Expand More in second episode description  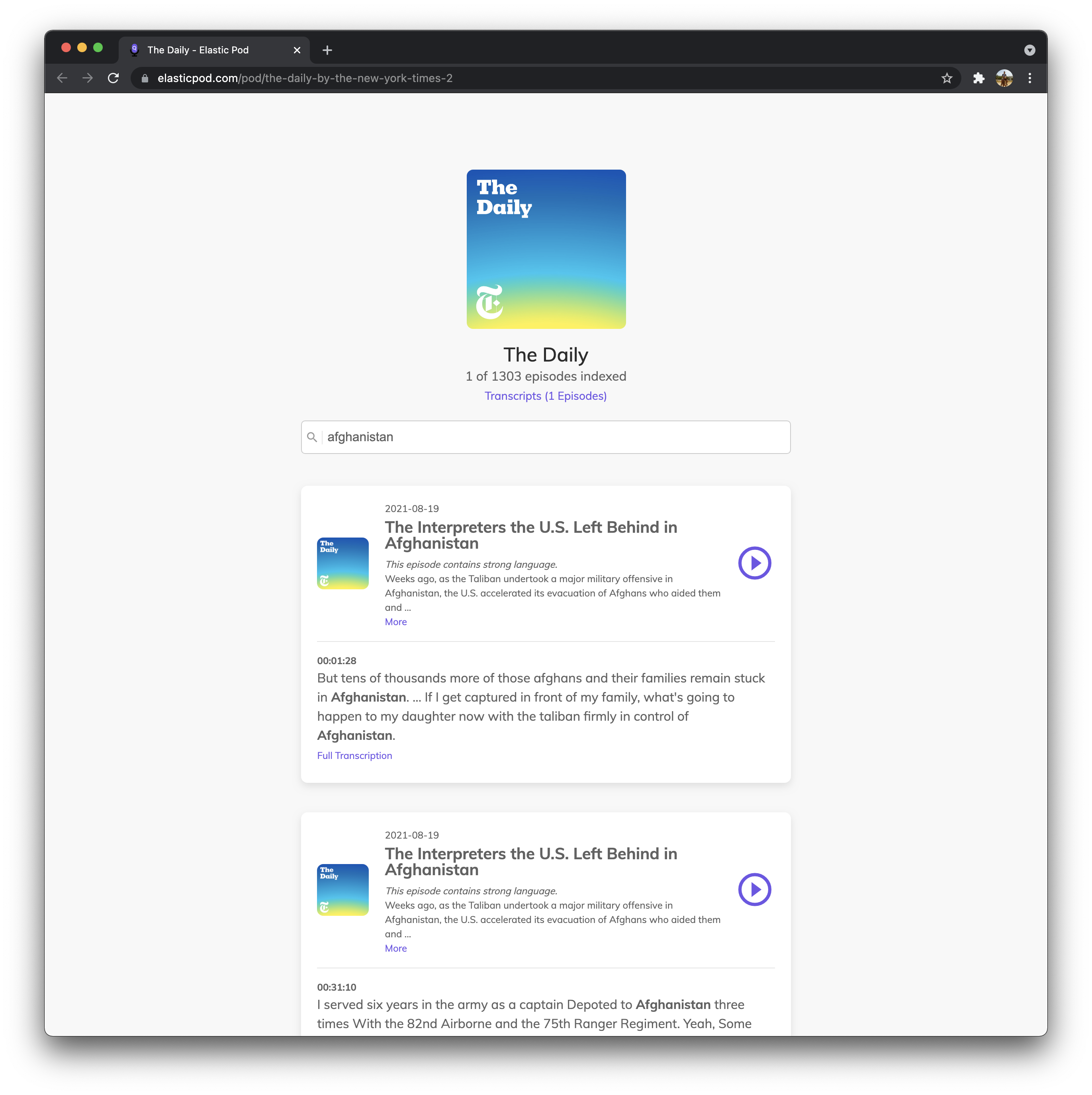pos(396,948)
